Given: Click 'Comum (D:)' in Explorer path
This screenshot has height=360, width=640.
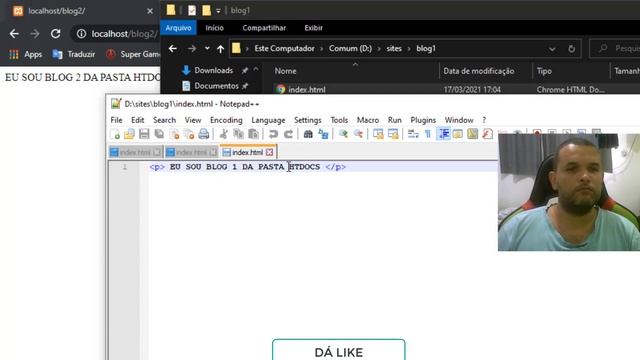Looking at the screenshot, I should point(350,49).
